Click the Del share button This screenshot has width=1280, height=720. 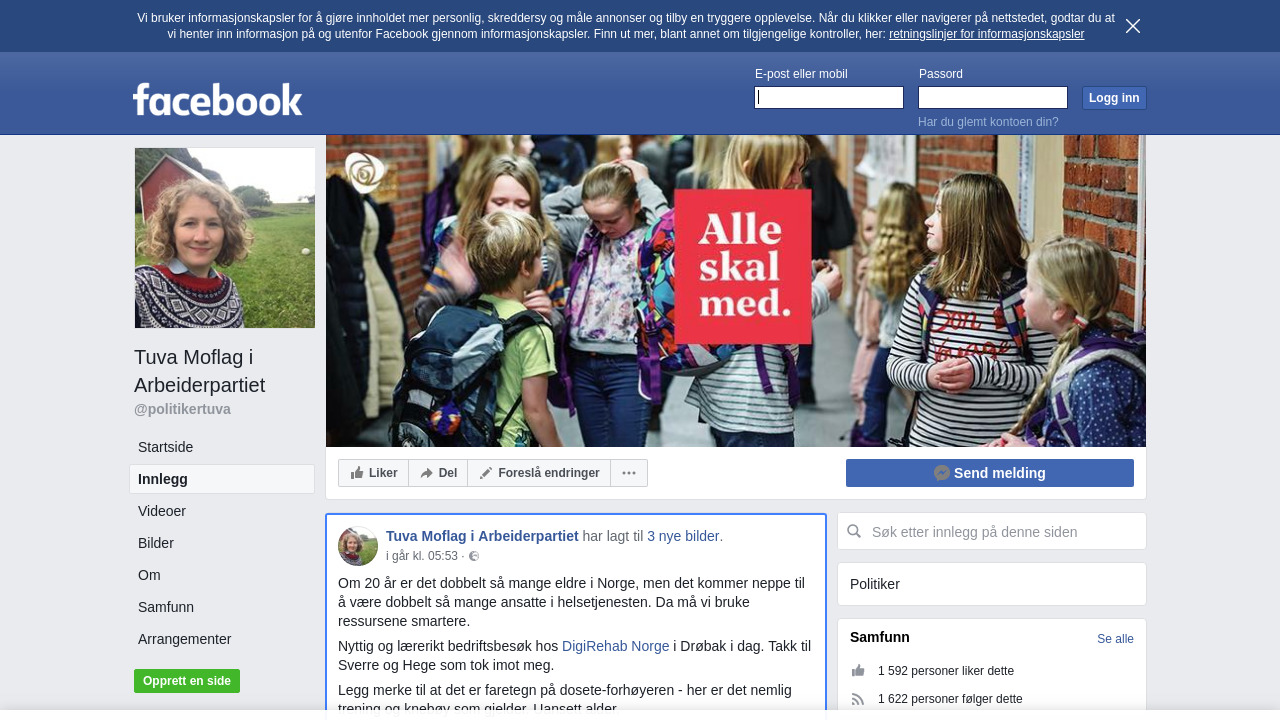(438, 473)
